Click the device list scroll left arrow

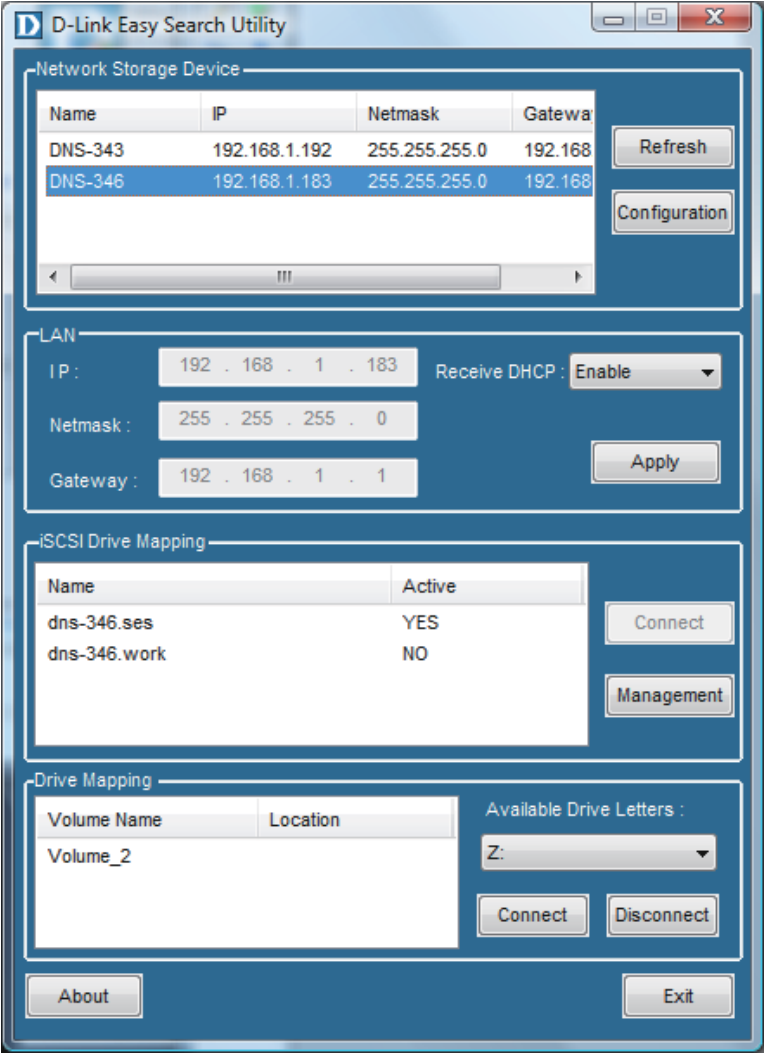pyautogui.click(x=53, y=276)
